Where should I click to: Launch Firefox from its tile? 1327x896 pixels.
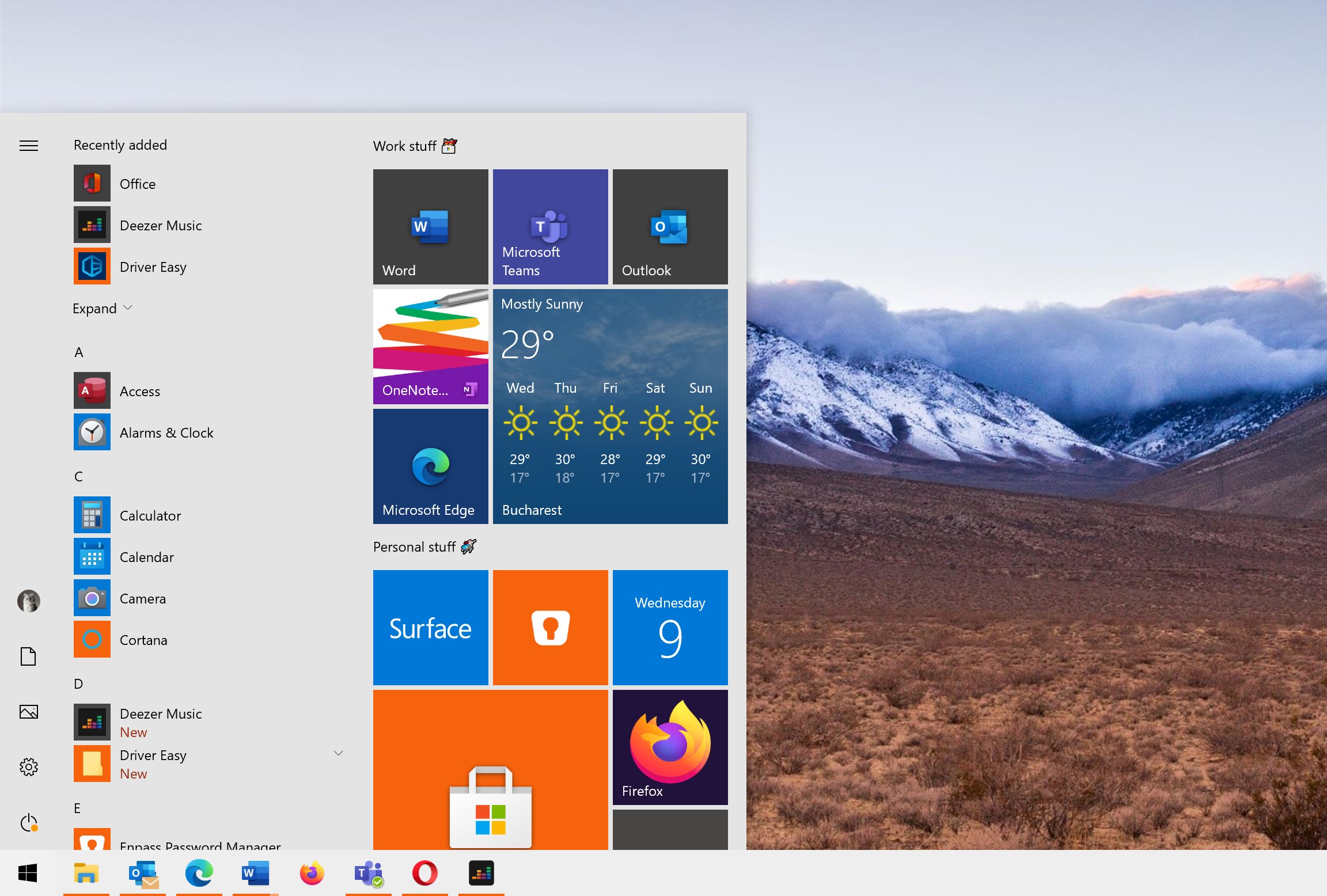(x=670, y=746)
